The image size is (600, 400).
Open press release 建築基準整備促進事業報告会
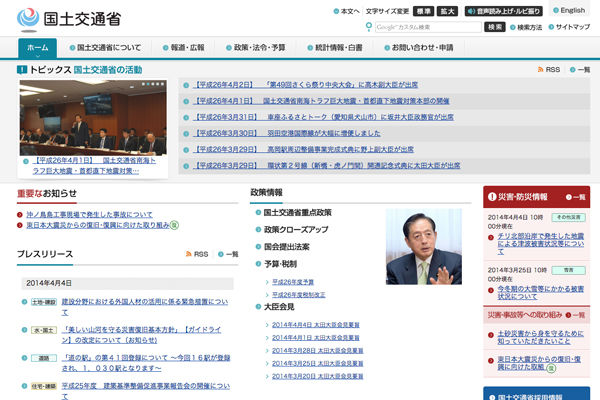[145, 391]
